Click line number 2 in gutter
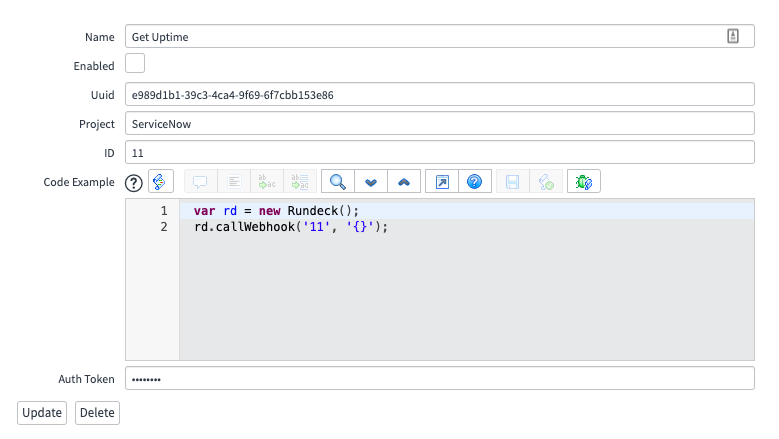The height and width of the screenshot is (439, 779). (x=164, y=227)
